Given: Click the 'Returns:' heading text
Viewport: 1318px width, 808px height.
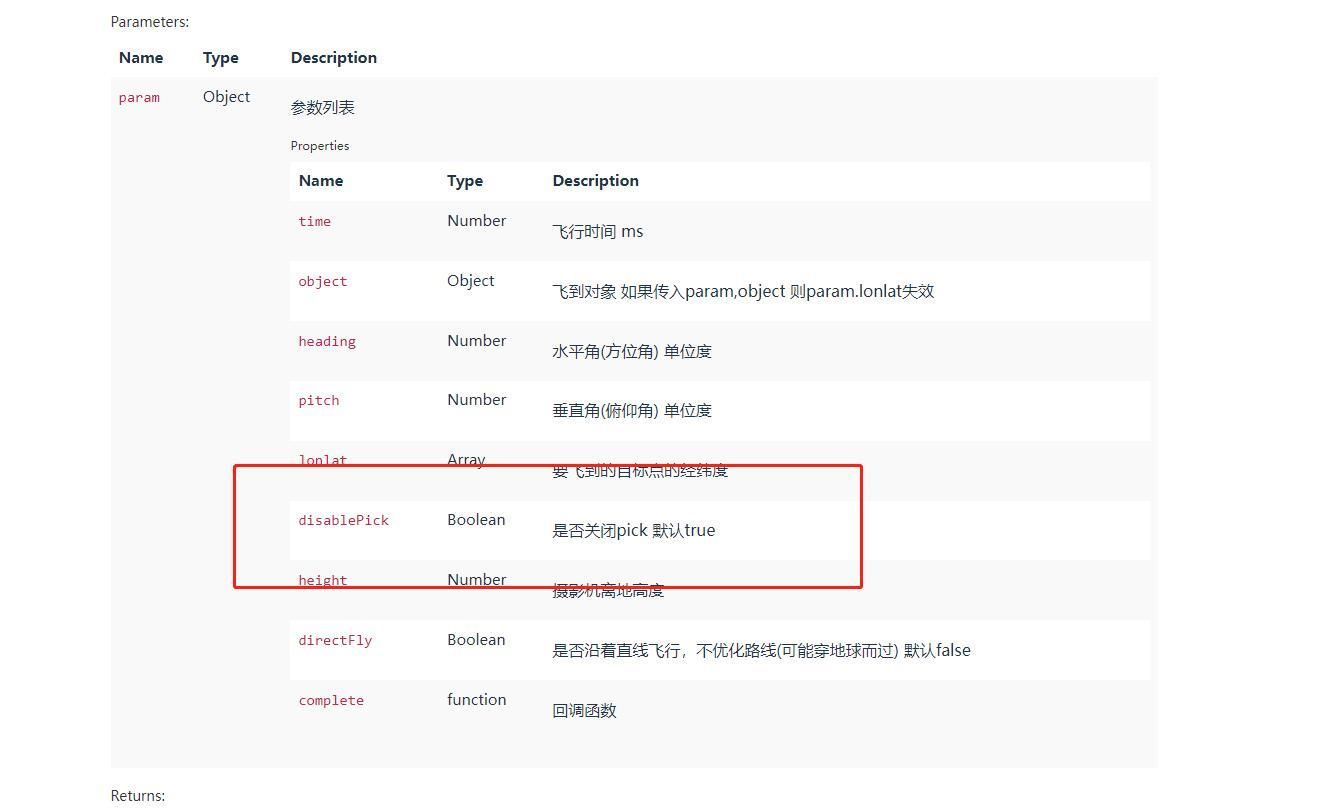Looking at the screenshot, I should (x=137, y=795).
